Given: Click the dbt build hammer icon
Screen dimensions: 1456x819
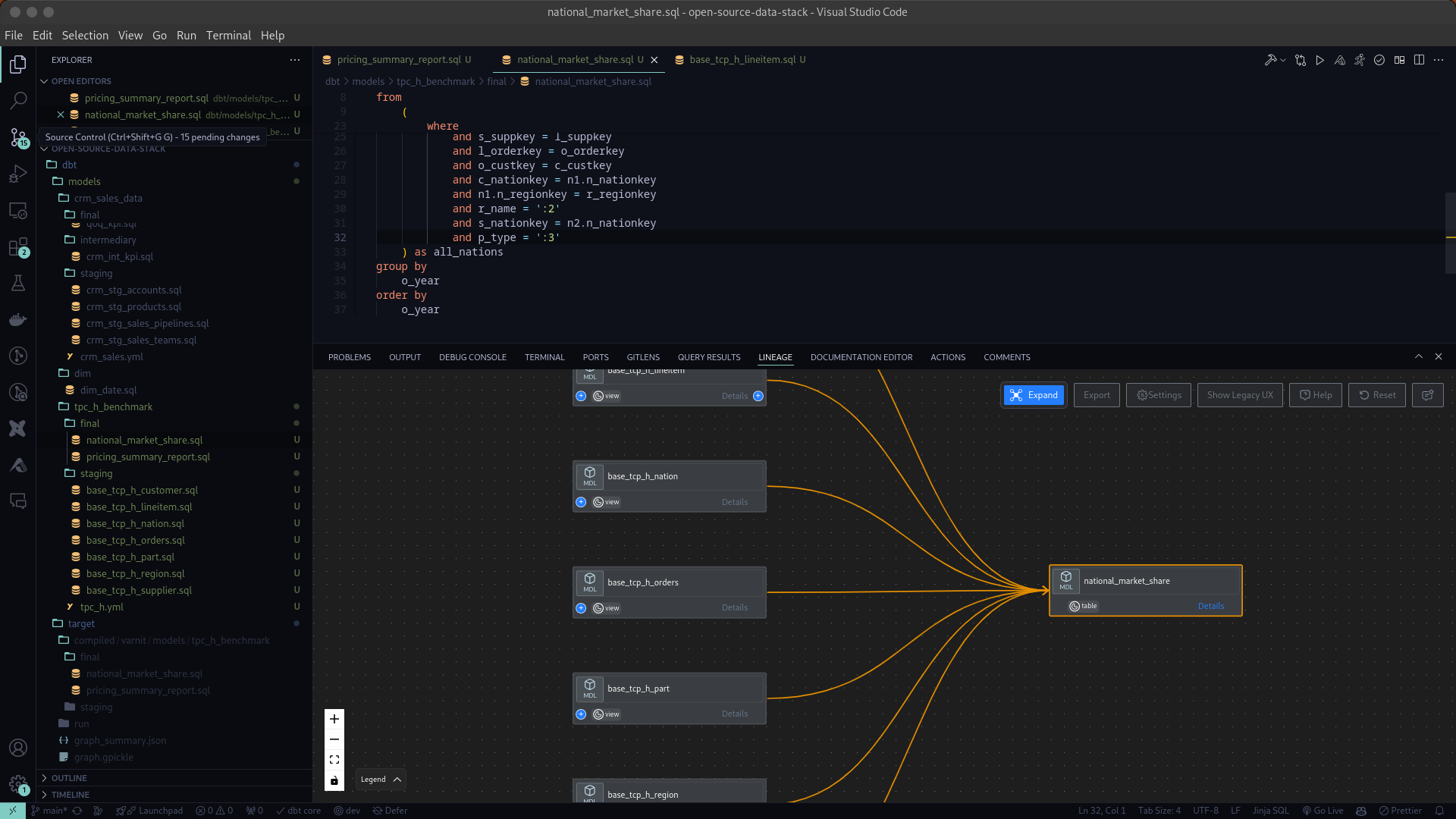Looking at the screenshot, I should tap(1270, 60).
